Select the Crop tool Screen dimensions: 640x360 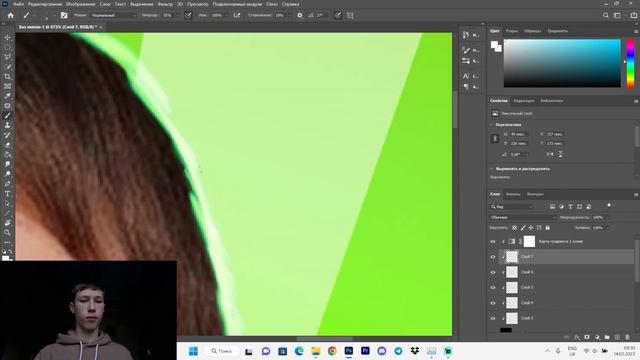click(x=7, y=77)
